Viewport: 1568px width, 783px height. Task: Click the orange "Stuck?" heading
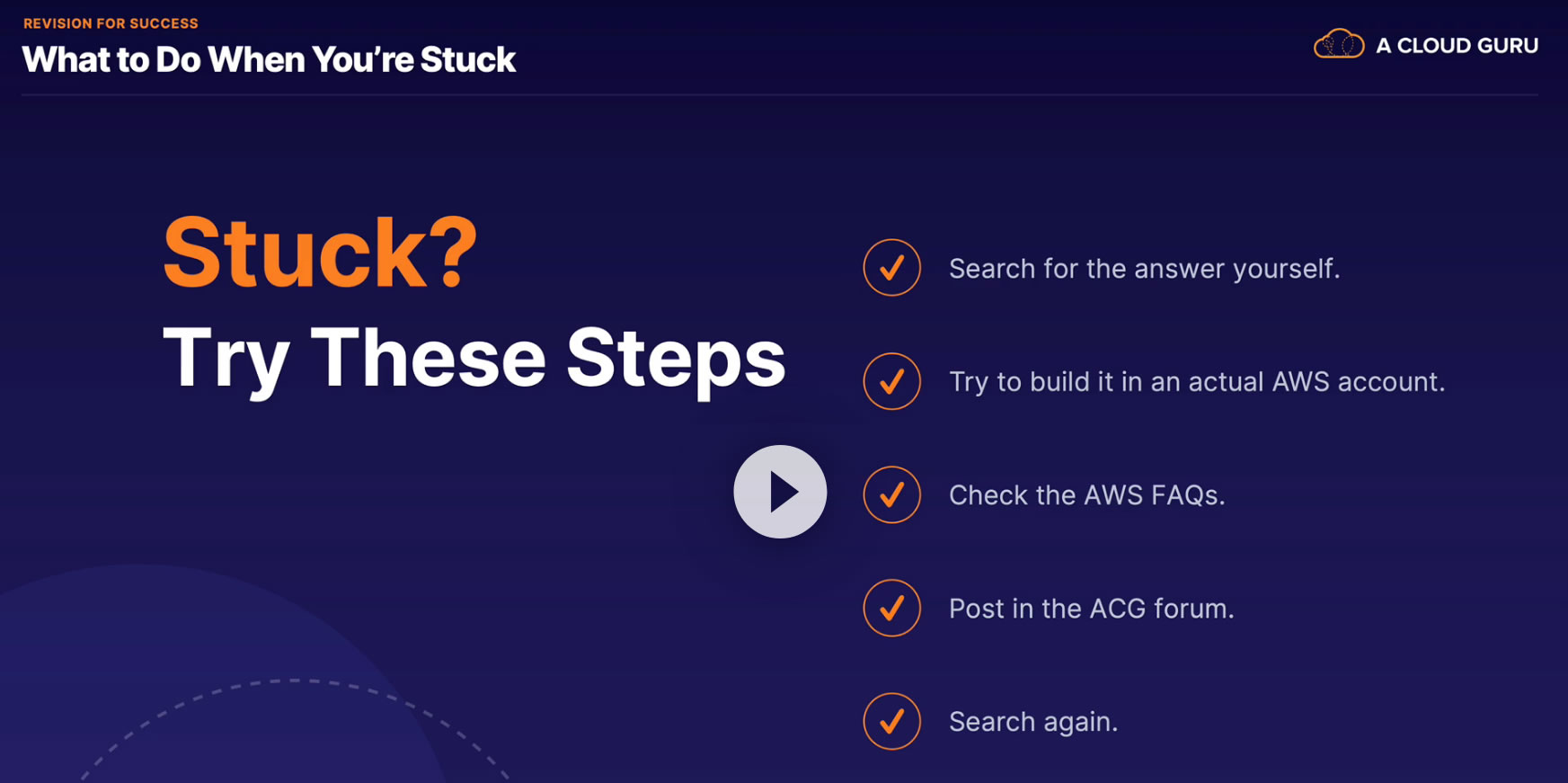[x=319, y=254]
